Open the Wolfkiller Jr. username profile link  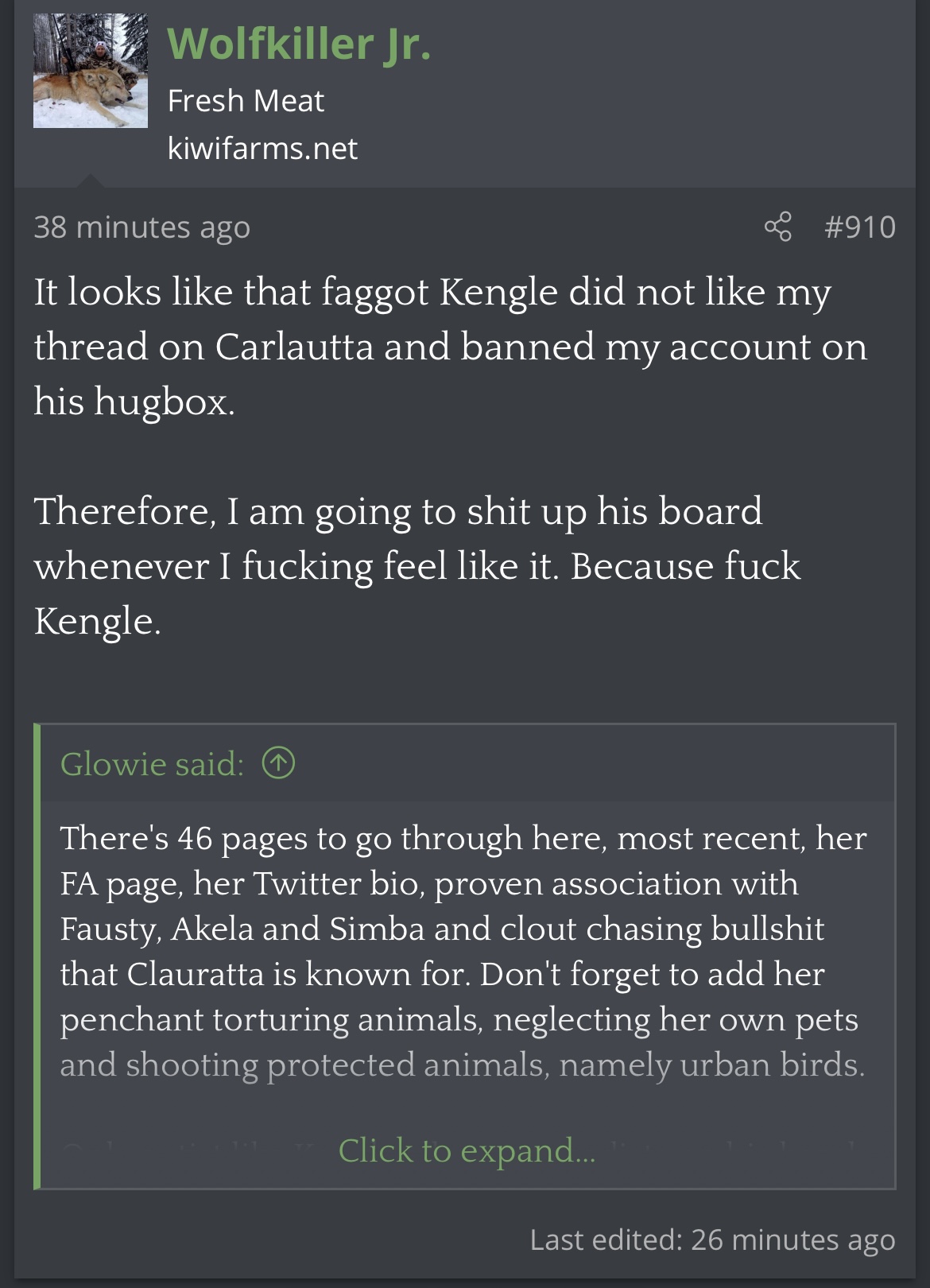tap(299, 44)
